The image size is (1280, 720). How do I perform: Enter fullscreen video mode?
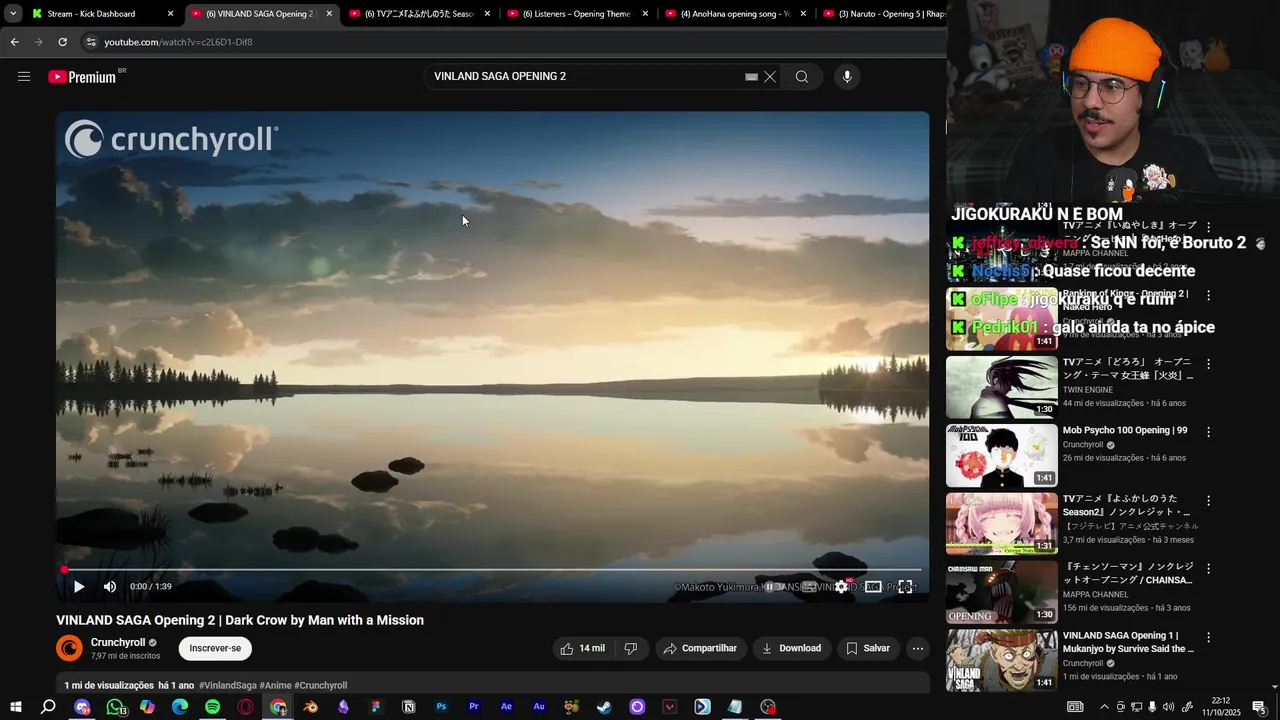click(905, 587)
